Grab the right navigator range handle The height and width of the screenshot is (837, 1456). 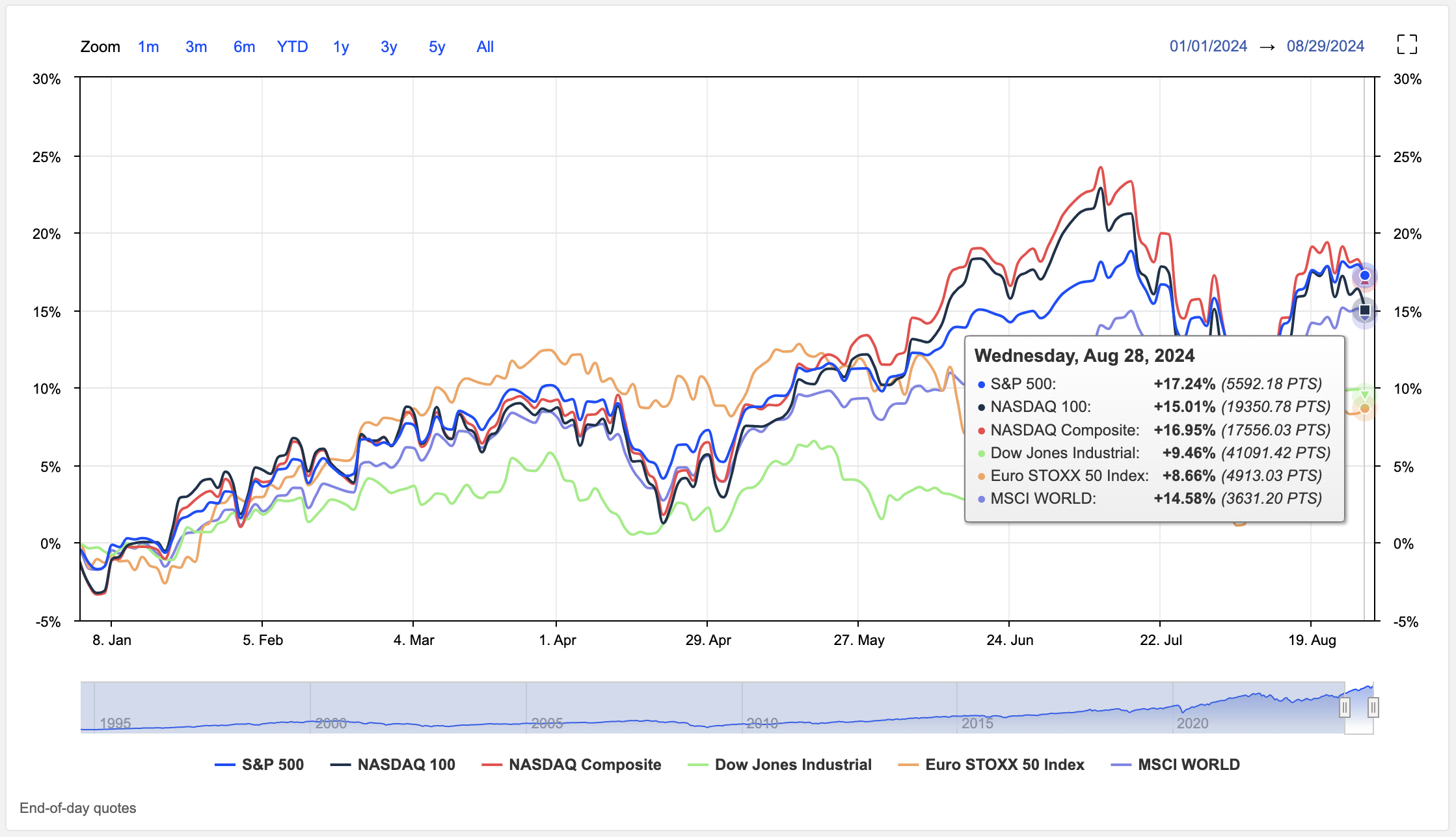pos(1373,707)
